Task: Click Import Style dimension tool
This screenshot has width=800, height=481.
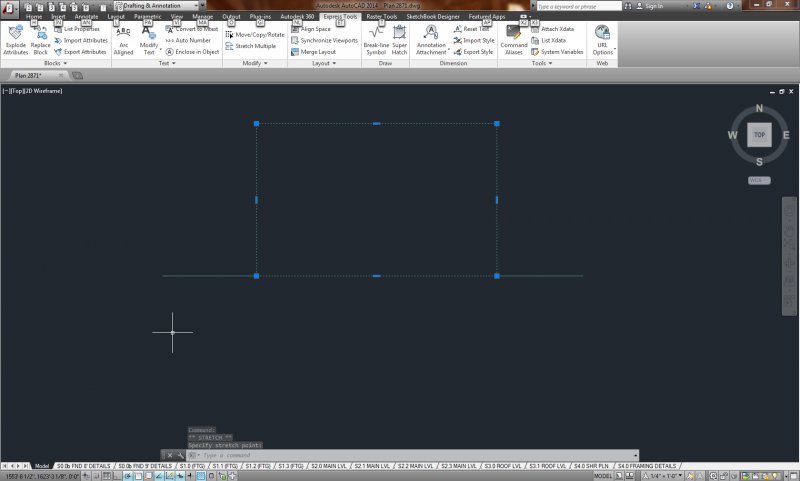Action: (473, 40)
